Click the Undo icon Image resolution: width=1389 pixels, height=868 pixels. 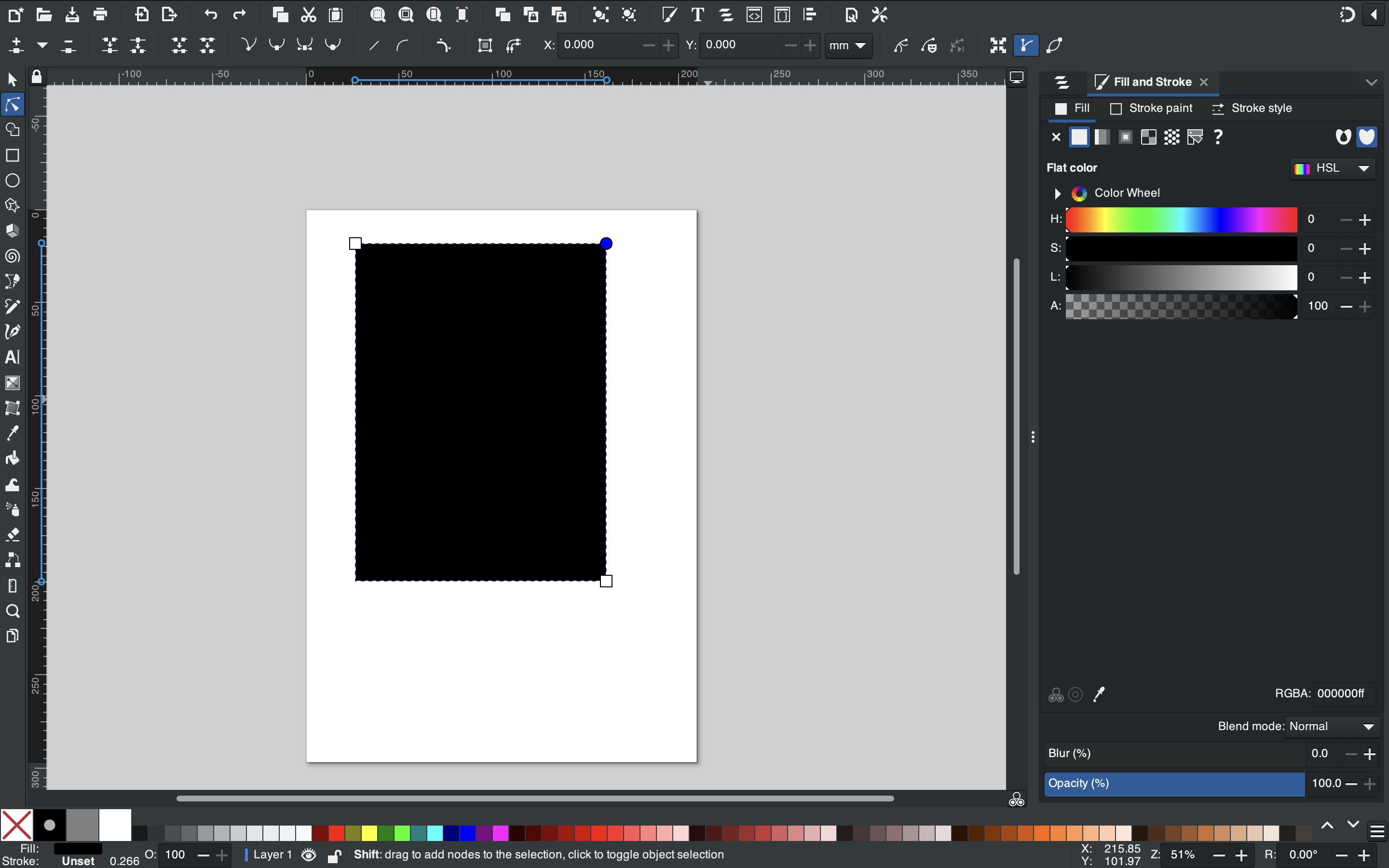pos(211,15)
